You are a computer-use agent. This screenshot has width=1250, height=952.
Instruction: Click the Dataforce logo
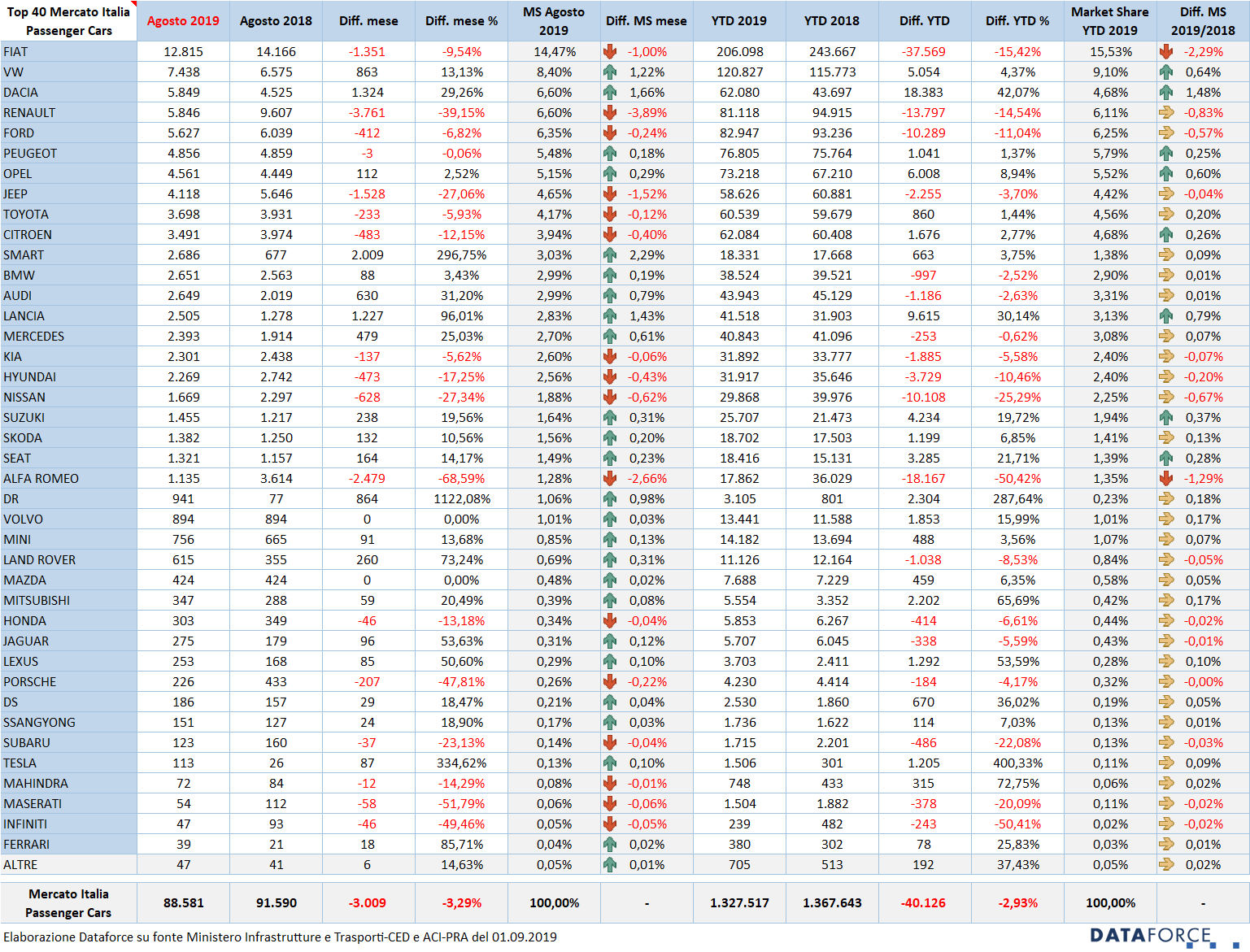(1163, 937)
